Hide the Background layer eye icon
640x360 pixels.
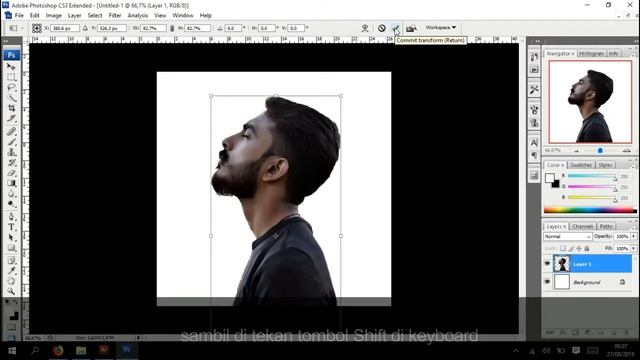click(547, 282)
